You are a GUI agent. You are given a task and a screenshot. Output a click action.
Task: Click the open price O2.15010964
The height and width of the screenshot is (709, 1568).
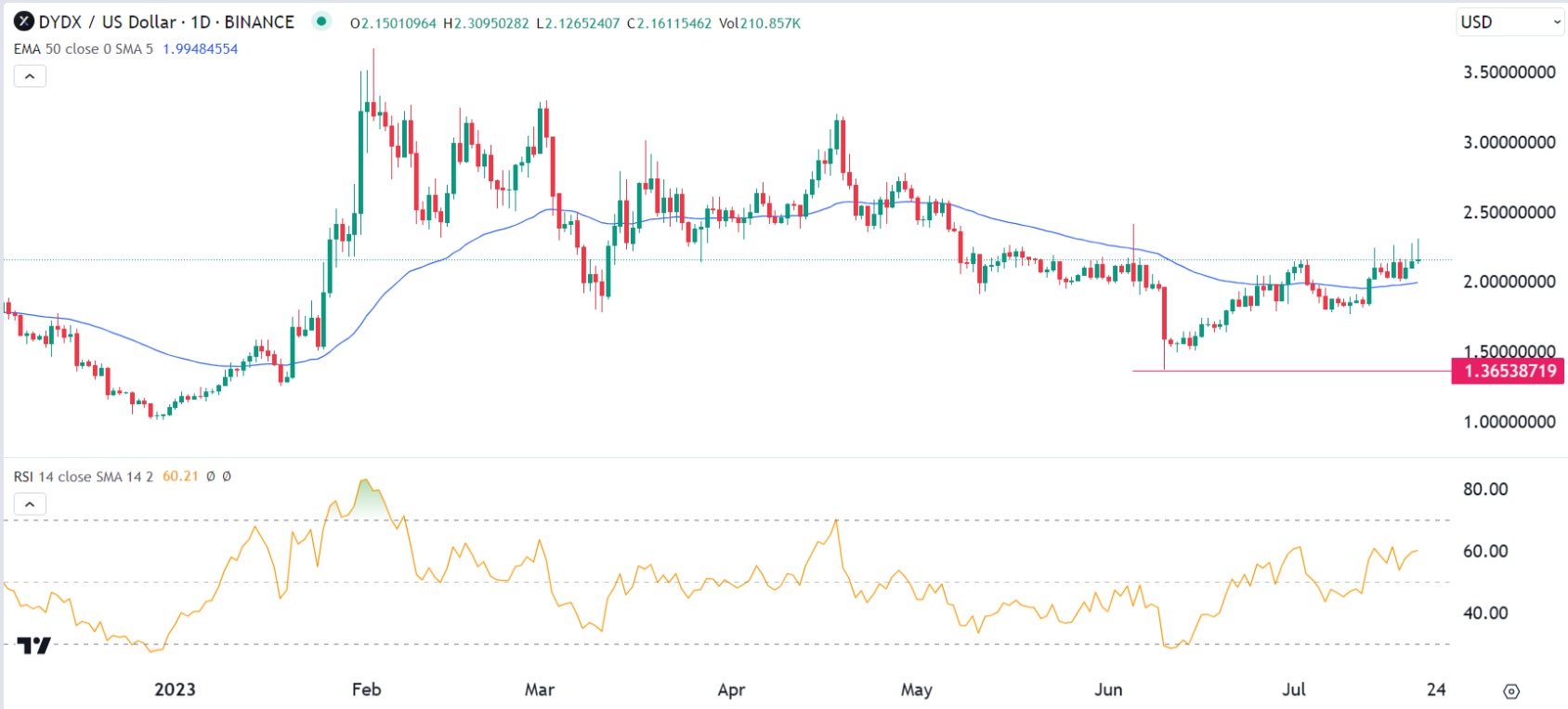point(393,23)
